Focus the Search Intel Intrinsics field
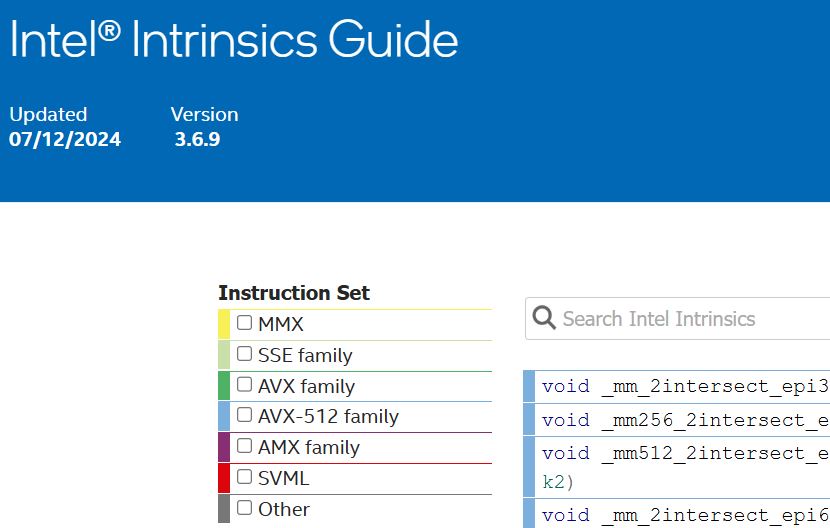The width and height of the screenshot is (830, 528). 690,319
